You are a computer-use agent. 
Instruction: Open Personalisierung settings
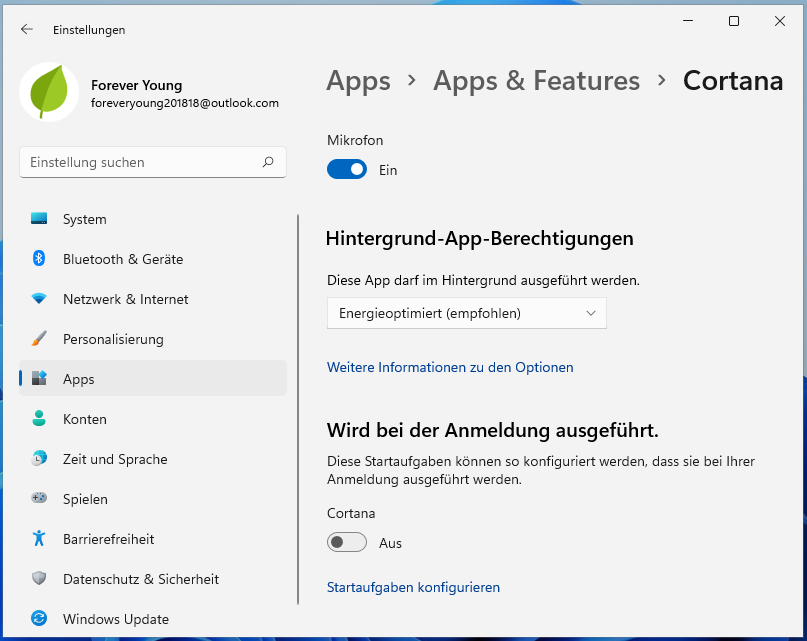tap(153, 339)
